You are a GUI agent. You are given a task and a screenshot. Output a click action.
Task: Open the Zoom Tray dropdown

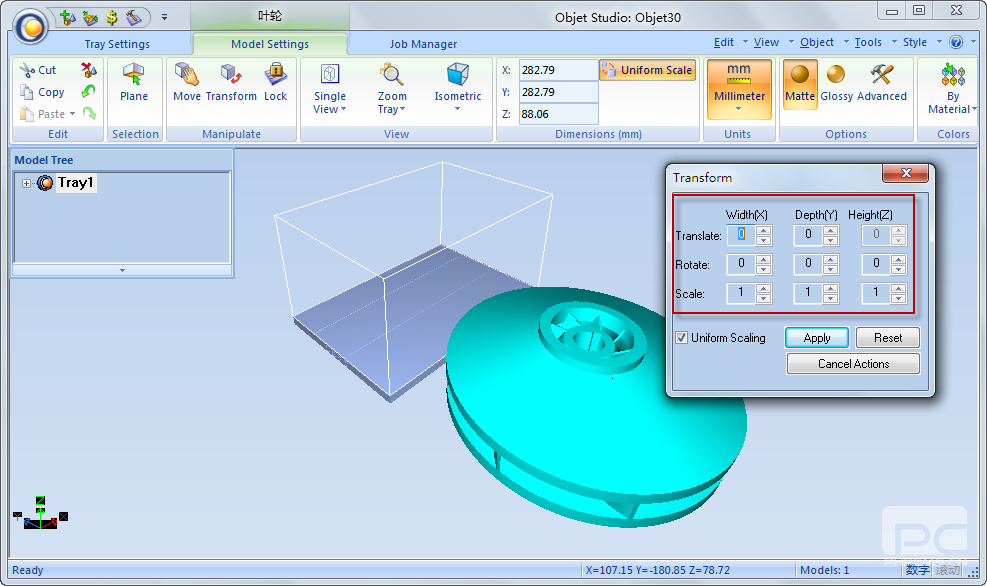(x=392, y=90)
